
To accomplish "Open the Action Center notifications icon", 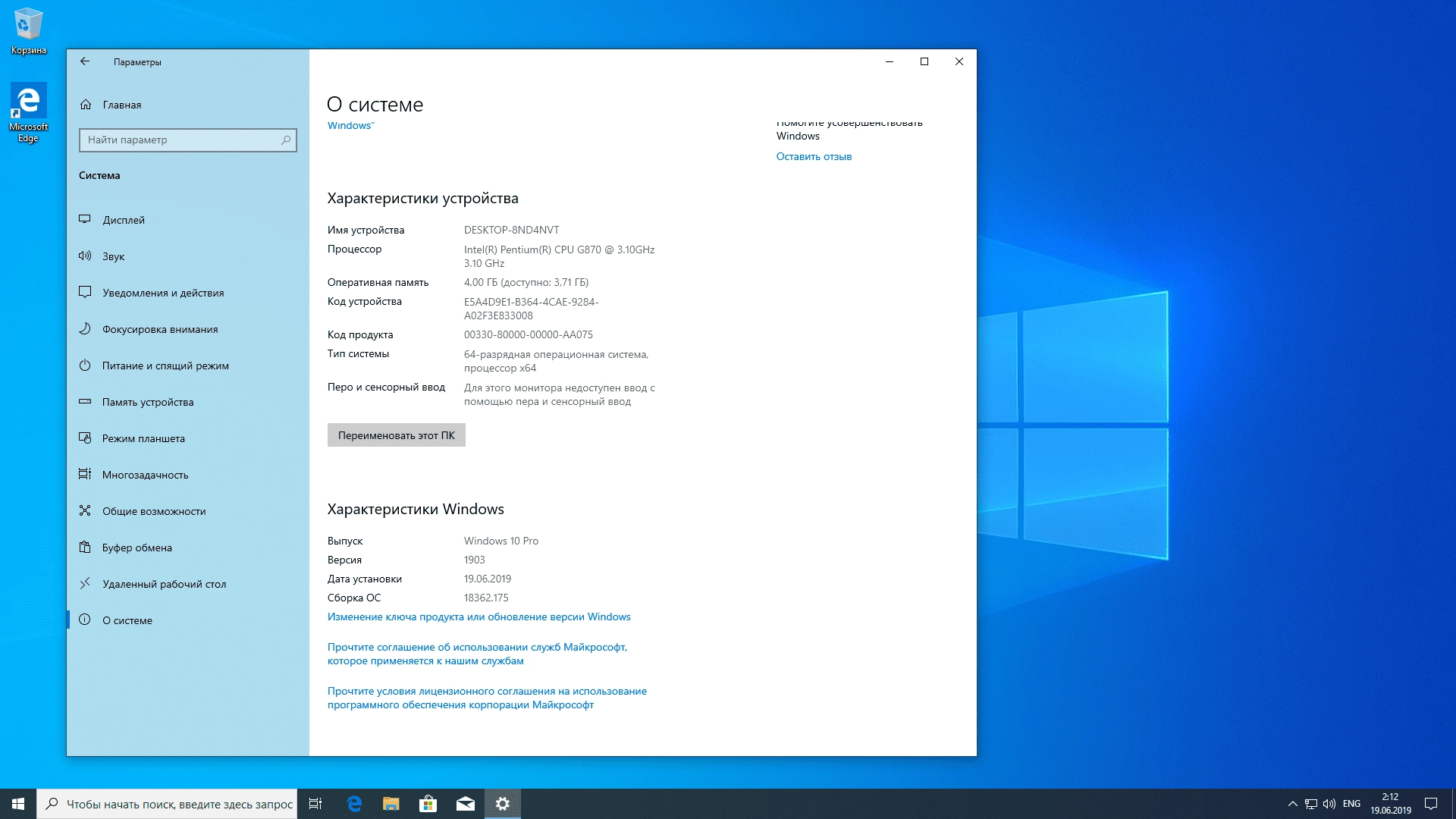I will (1431, 804).
